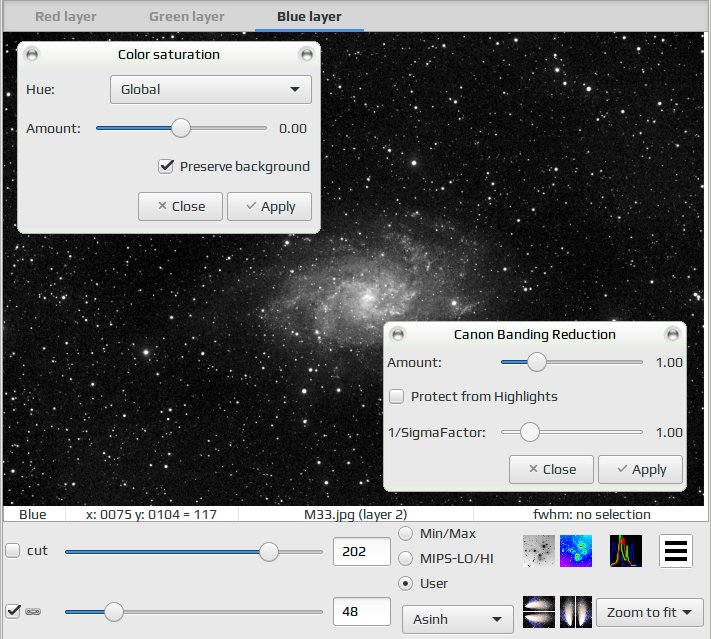Screen dimensions: 711x639
Task: Toggle the false color rainbow view icon
Action: [x=576, y=551]
